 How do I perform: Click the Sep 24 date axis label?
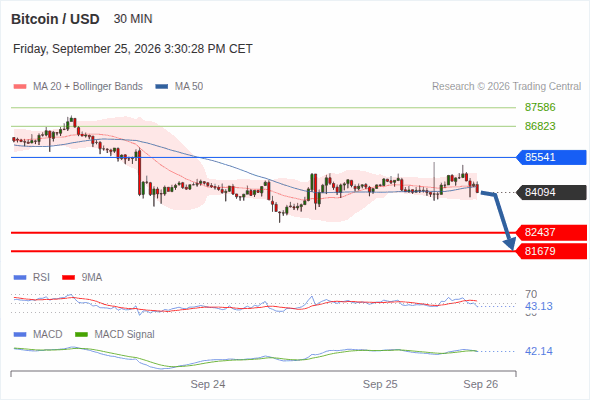click(208, 384)
